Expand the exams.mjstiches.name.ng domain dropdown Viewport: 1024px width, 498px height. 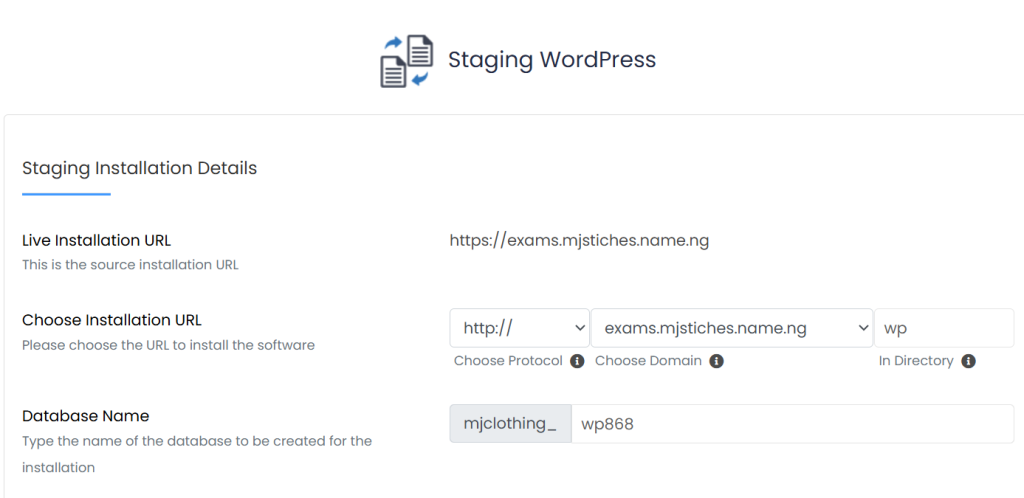[x=731, y=328]
